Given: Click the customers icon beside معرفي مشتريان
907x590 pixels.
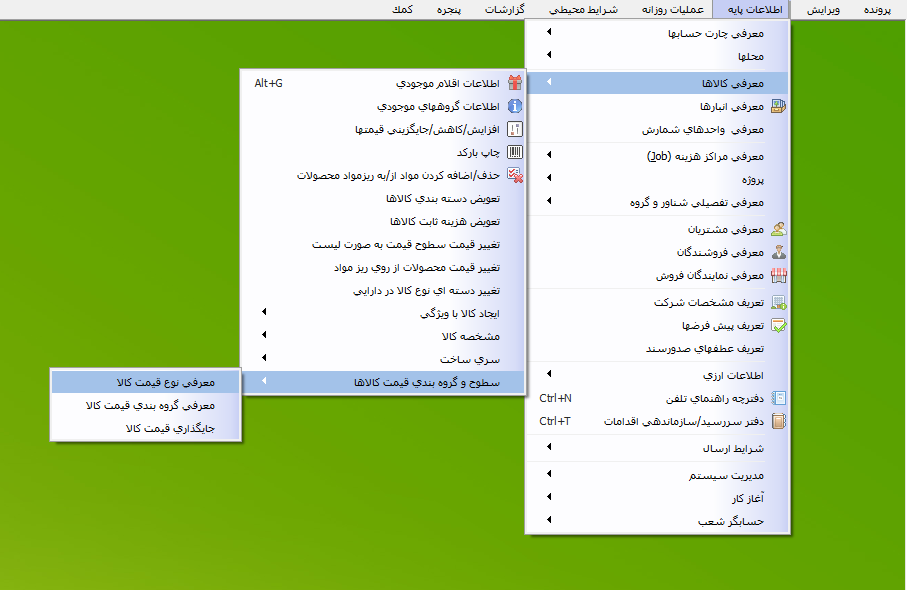Looking at the screenshot, I should click(x=778, y=229).
